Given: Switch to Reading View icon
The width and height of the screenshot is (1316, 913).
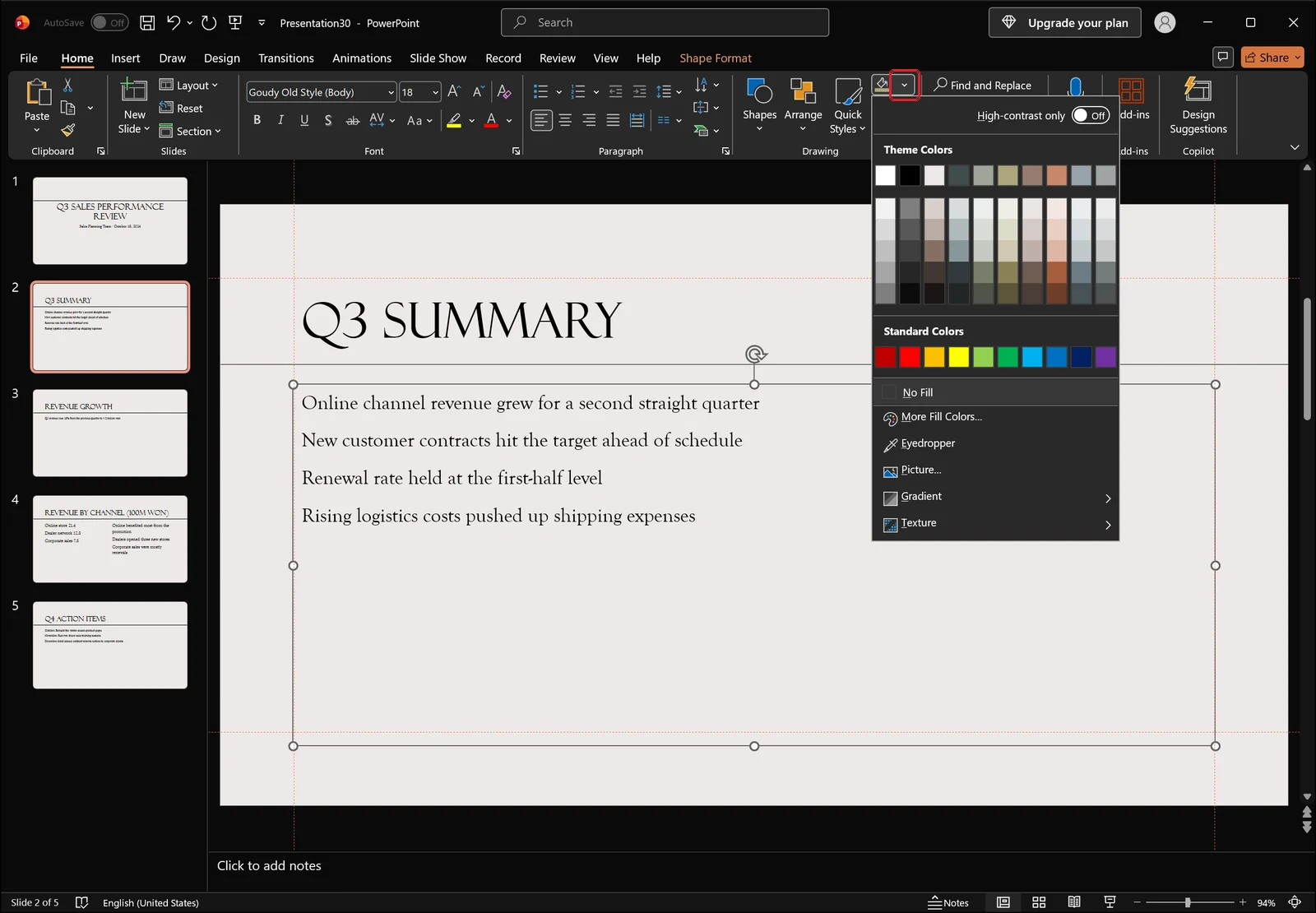Looking at the screenshot, I should click(x=1074, y=902).
